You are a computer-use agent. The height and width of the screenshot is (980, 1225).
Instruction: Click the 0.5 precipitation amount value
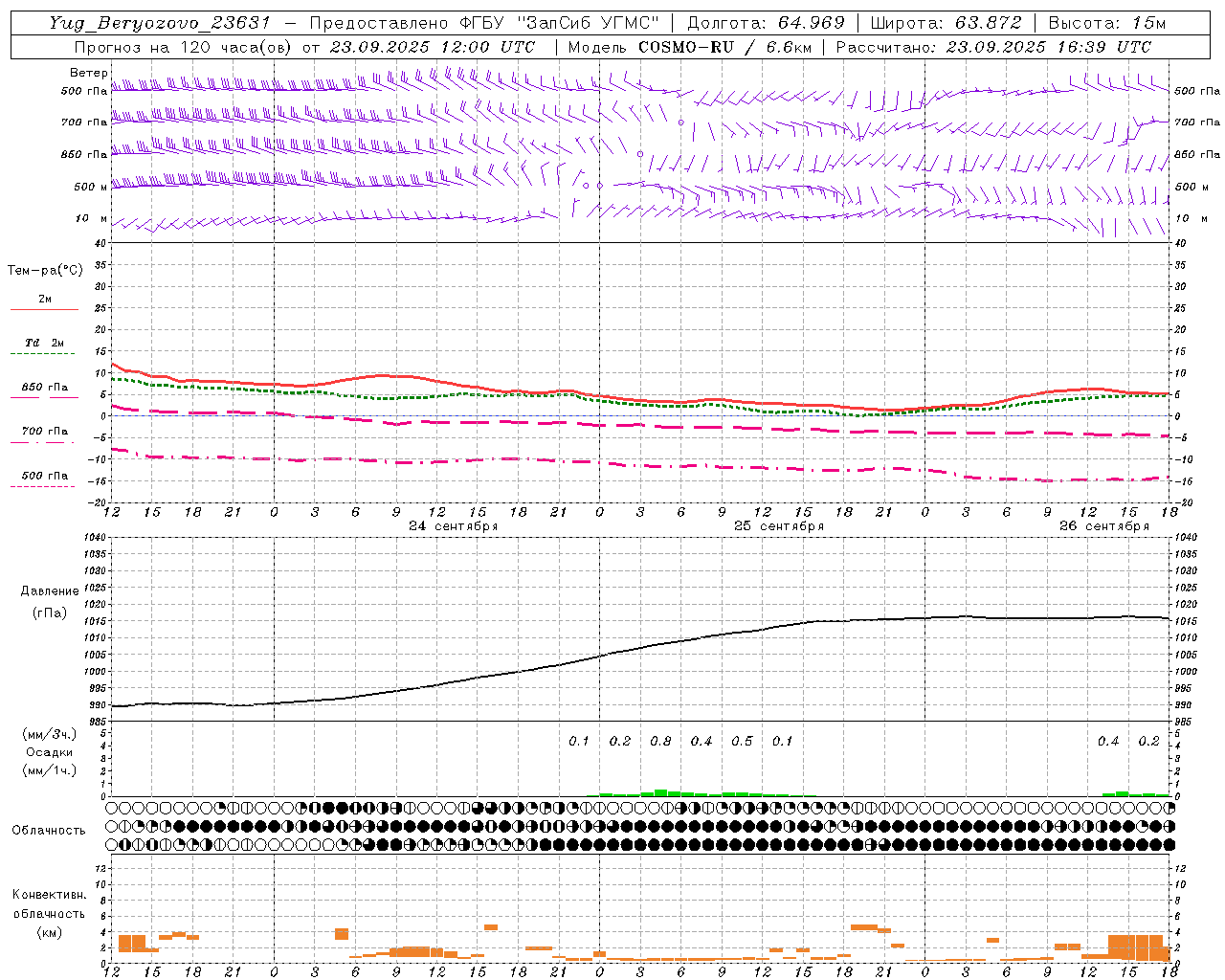[x=742, y=742]
